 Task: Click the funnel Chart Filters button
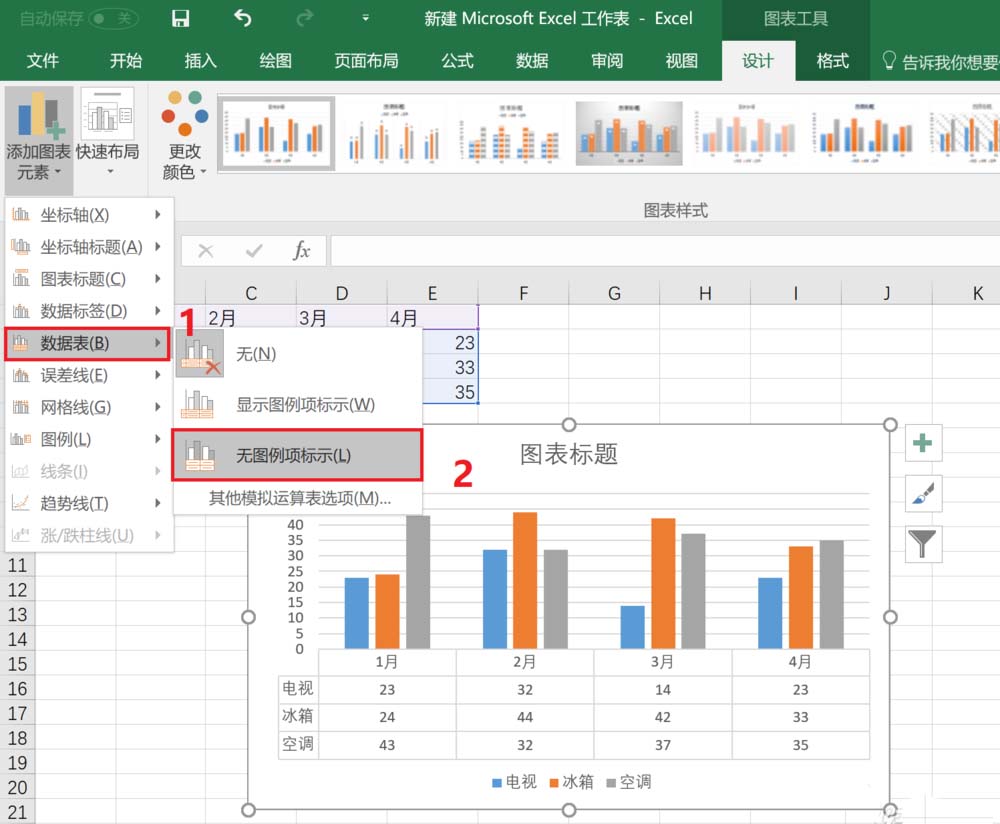923,544
